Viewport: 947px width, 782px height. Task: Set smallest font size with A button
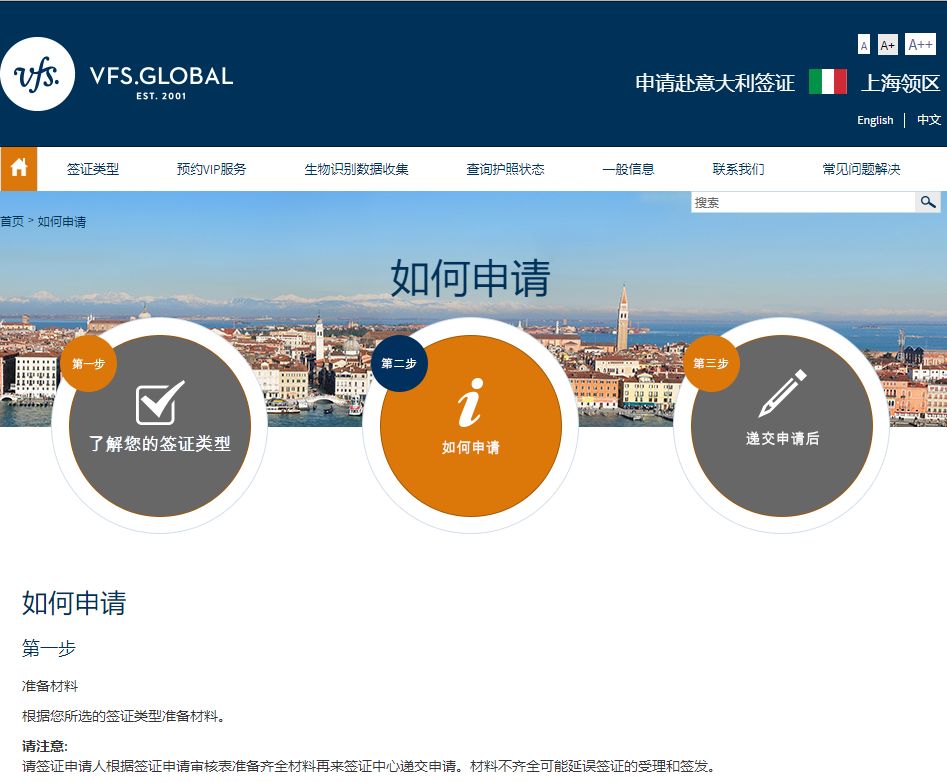click(x=864, y=45)
